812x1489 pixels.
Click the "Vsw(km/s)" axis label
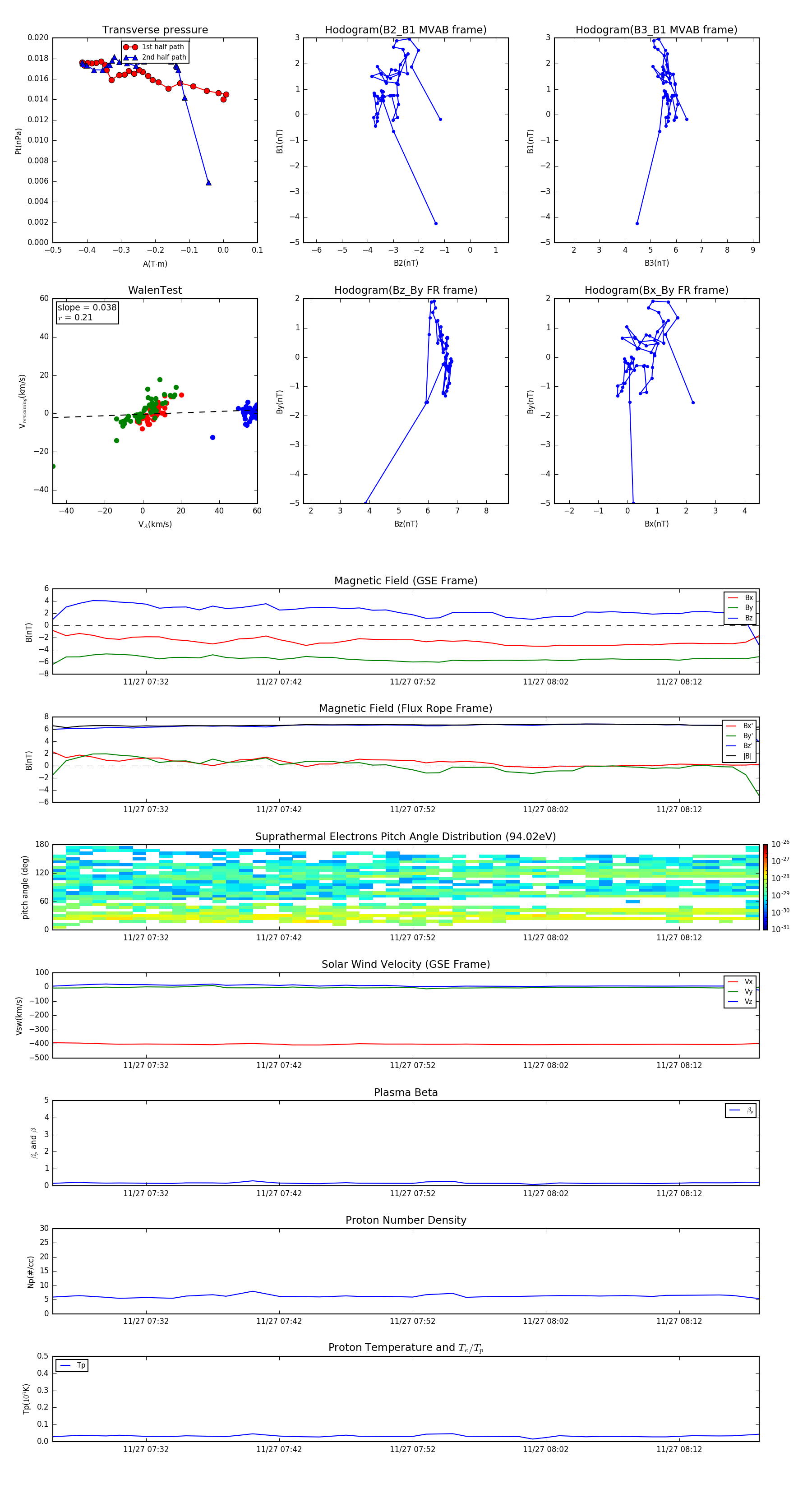pos(19,1015)
